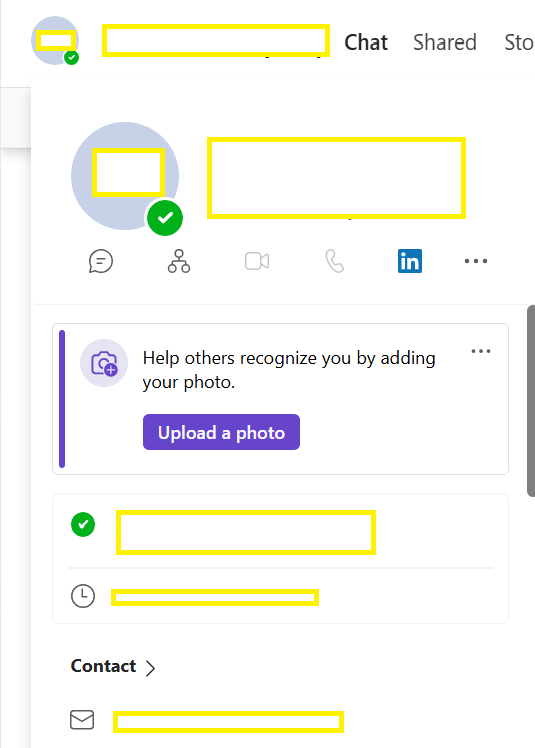This screenshot has height=748, width=535.
Task: Select the green availability status icon in card
Action: coord(83,524)
